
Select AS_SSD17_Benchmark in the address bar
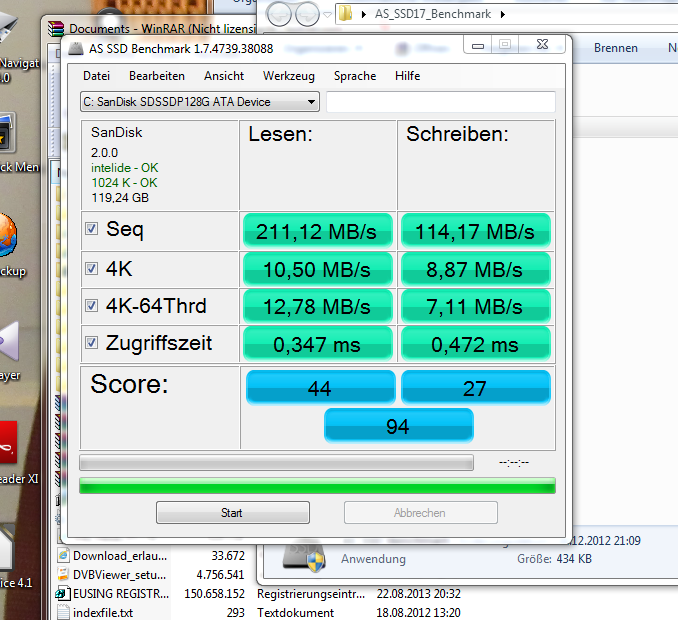(433, 14)
